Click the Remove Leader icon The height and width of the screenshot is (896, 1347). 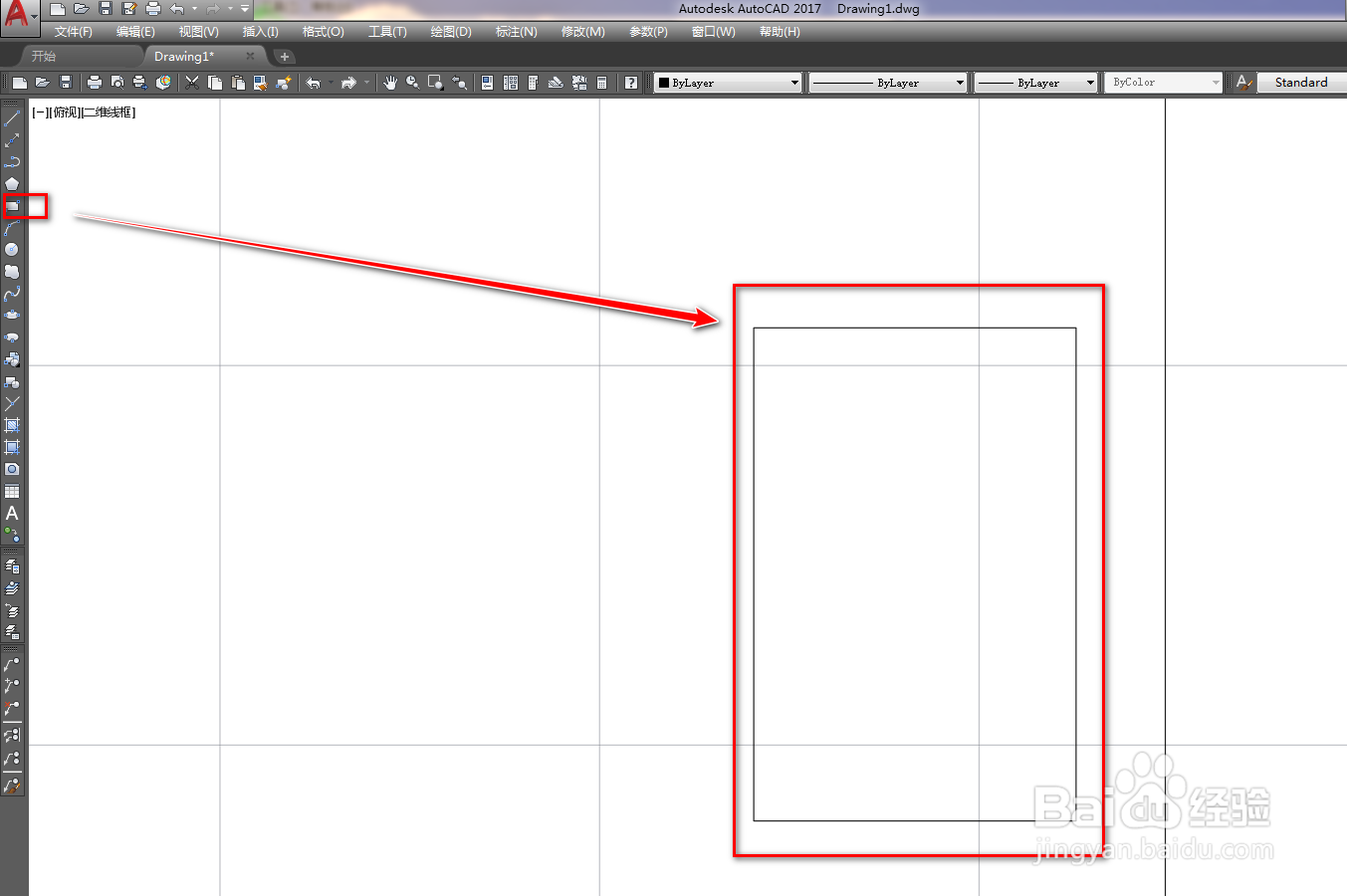pyautogui.click(x=12, y=708)
